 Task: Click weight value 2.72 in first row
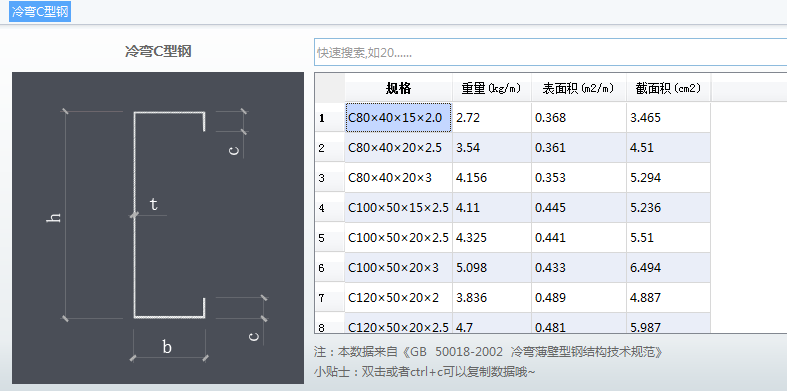(492, 118)
